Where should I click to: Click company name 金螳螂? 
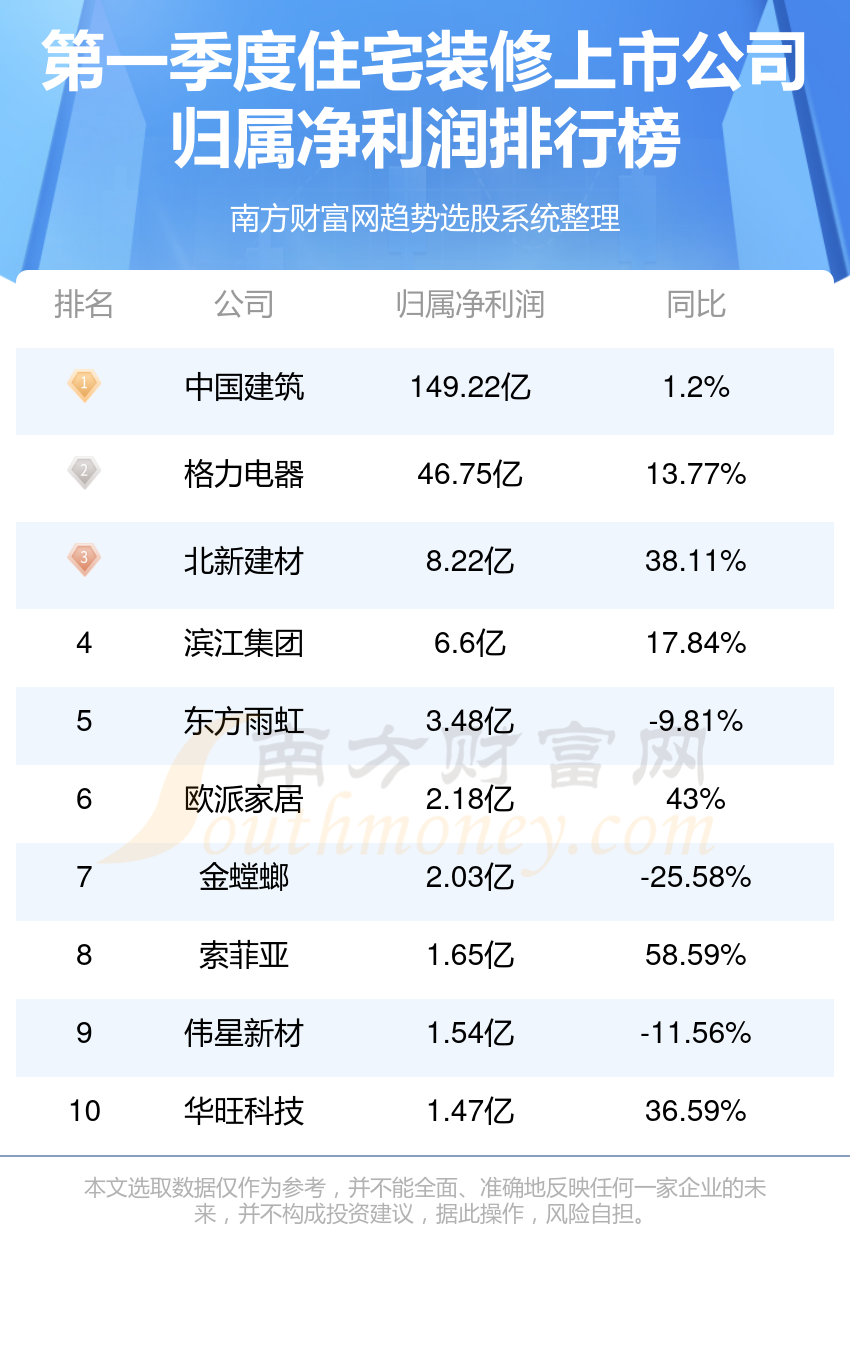tap(244, 877)
